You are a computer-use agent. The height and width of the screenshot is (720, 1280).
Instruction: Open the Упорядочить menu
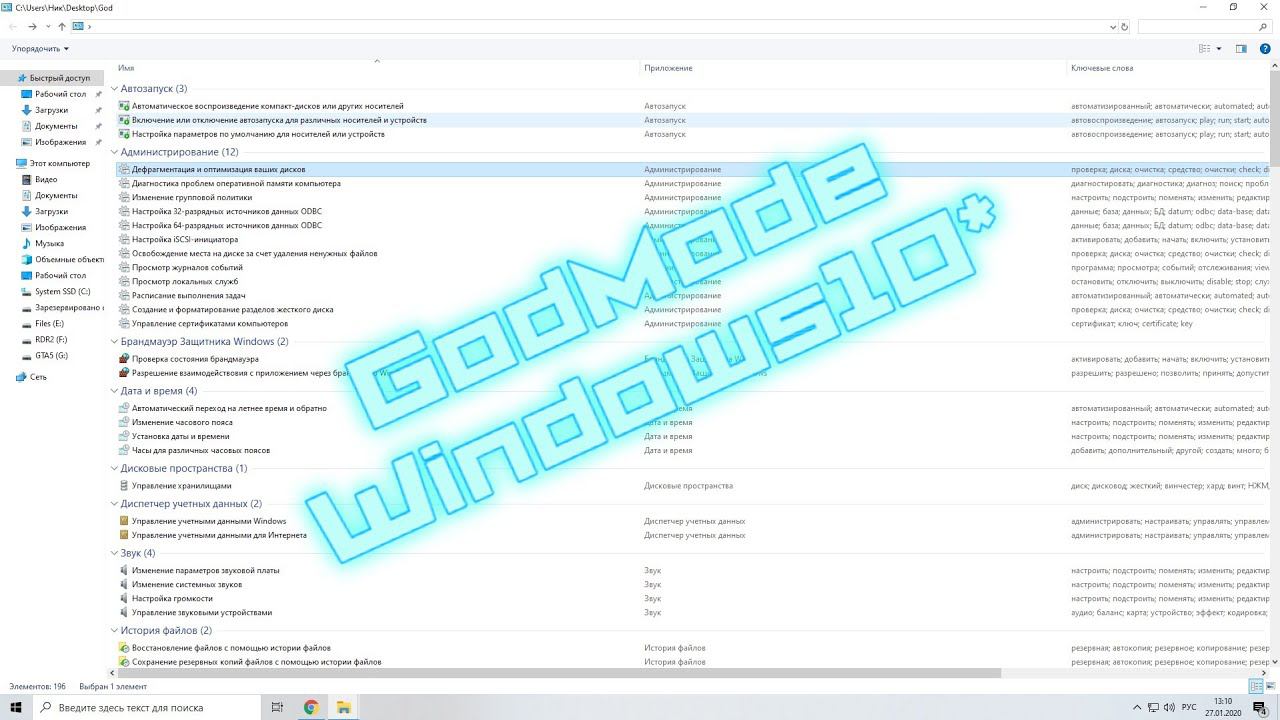point(40,48)
